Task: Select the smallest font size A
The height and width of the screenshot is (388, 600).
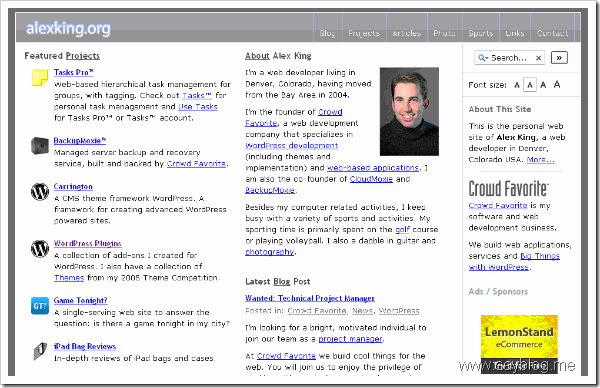Action: point(517,85)
